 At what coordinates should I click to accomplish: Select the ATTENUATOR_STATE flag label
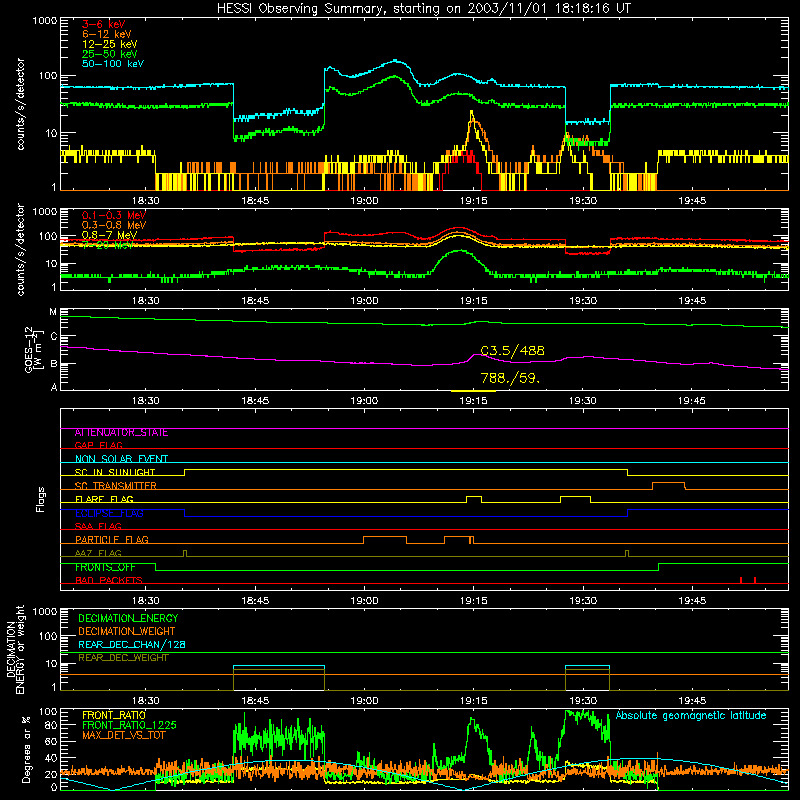(121, 432)
